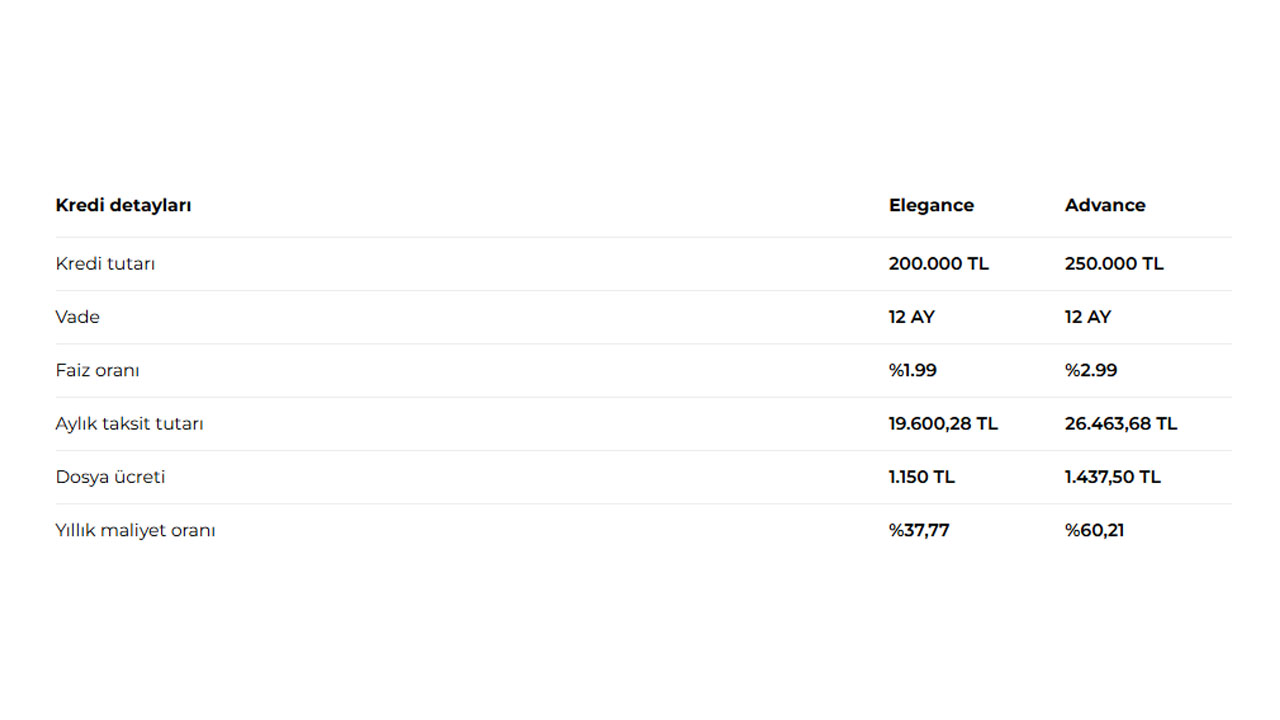Screen dimensions: 1280x720
Task: Click the 250.000 TL Advance amount
Action: 1114,264
